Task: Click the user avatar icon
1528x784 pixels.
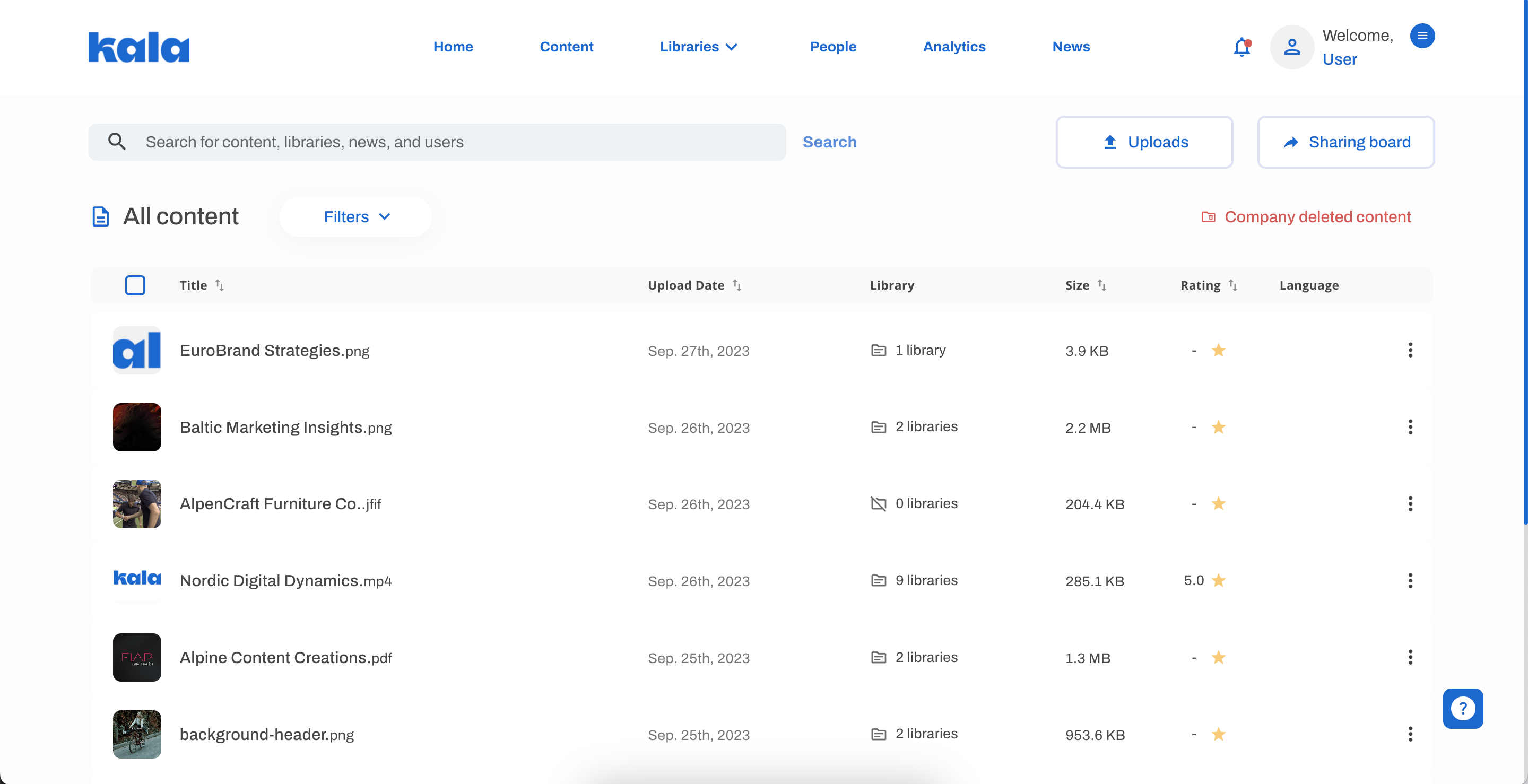Action: (x=1291, y=47)
